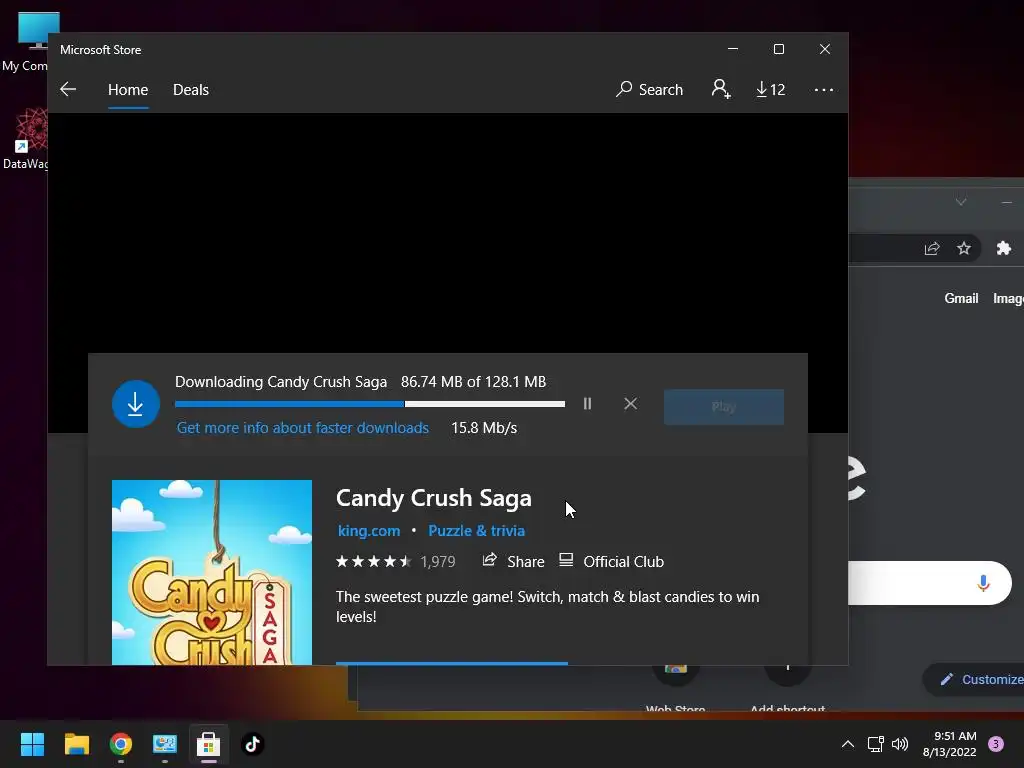Click the Candy Crush Saga artwork thumbnail

pyautogui.click(x=212, y=573)
